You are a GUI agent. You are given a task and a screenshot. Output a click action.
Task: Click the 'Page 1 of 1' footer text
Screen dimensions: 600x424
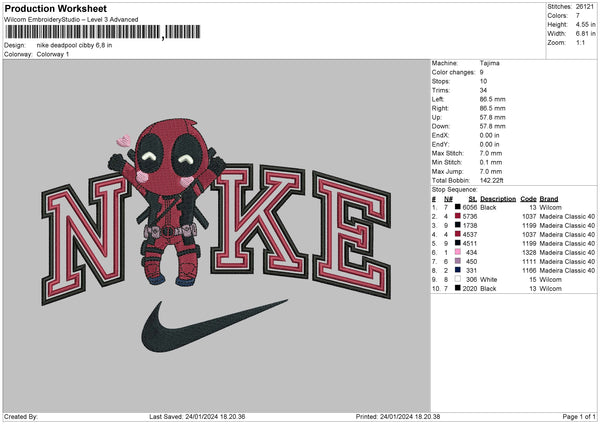(x=579, y=416)
